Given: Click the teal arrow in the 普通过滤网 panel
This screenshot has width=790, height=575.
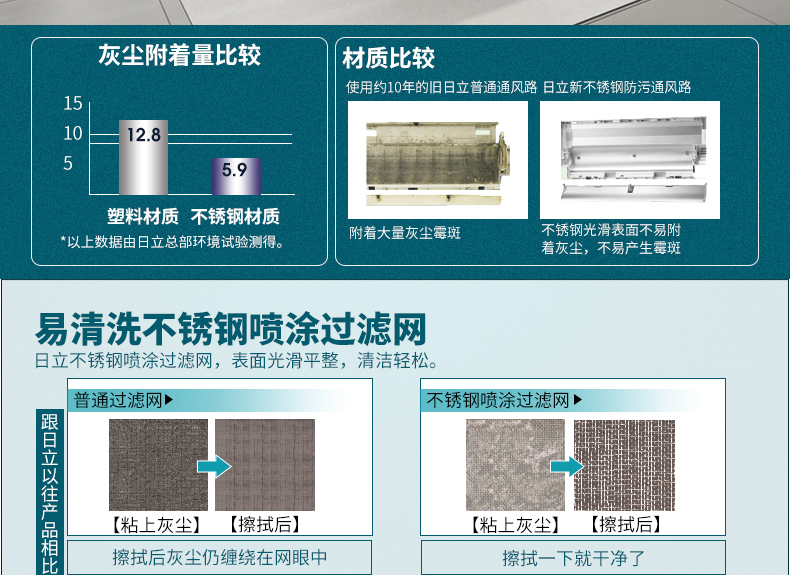Looking at the screenshot, I should click(212, 466).
